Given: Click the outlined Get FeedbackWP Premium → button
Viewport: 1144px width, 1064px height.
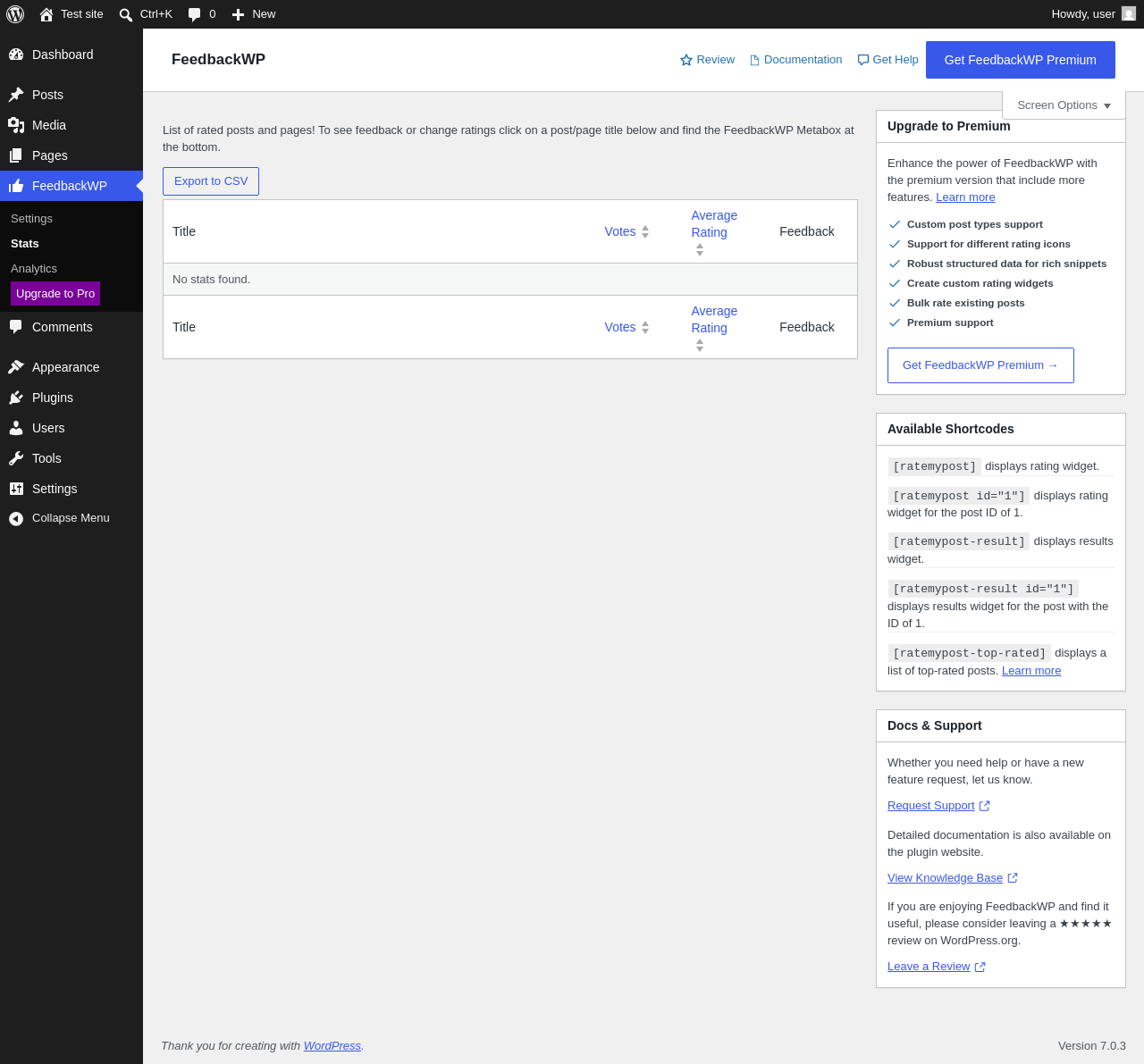Looking at the screenshot, I should click(x=980, y=365).
